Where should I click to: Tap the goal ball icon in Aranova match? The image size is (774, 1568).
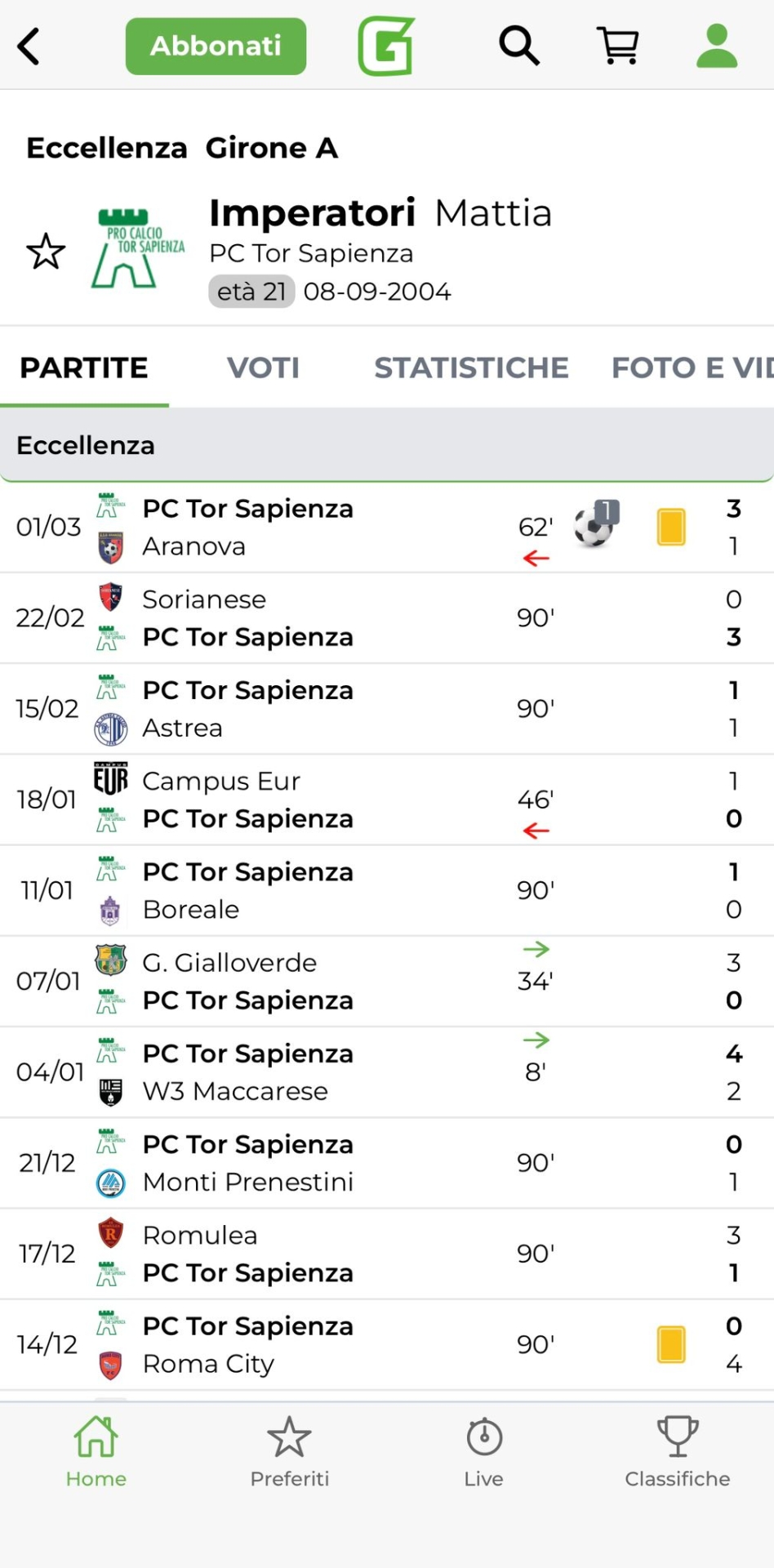[x=594, y=525]
